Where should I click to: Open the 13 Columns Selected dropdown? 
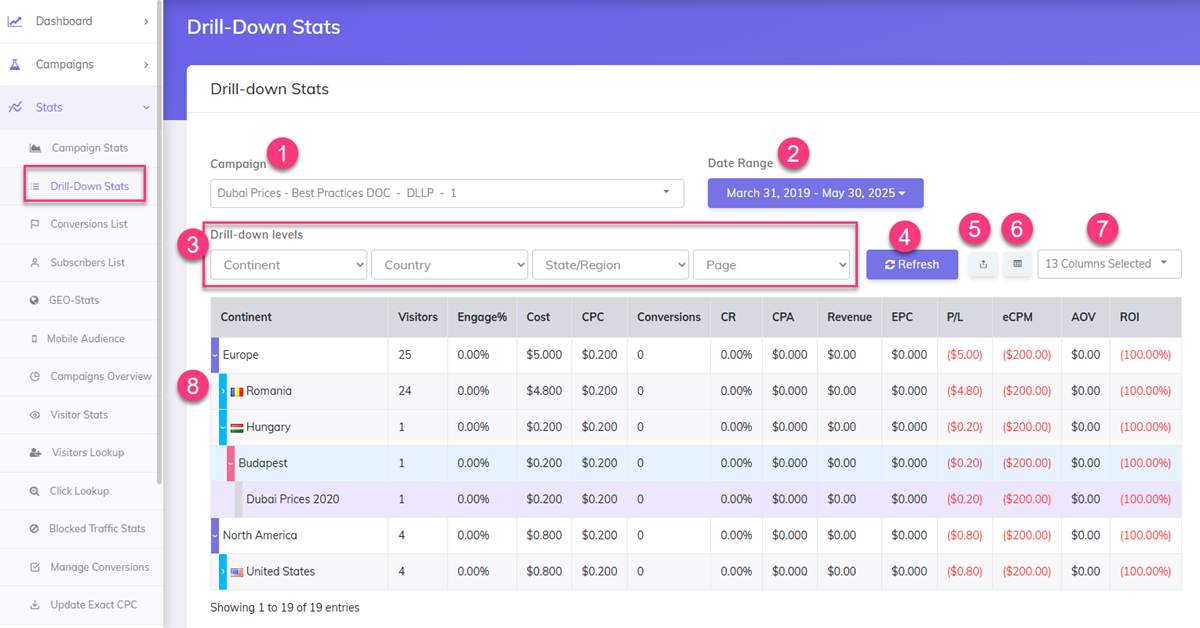tap(1109, 264)
